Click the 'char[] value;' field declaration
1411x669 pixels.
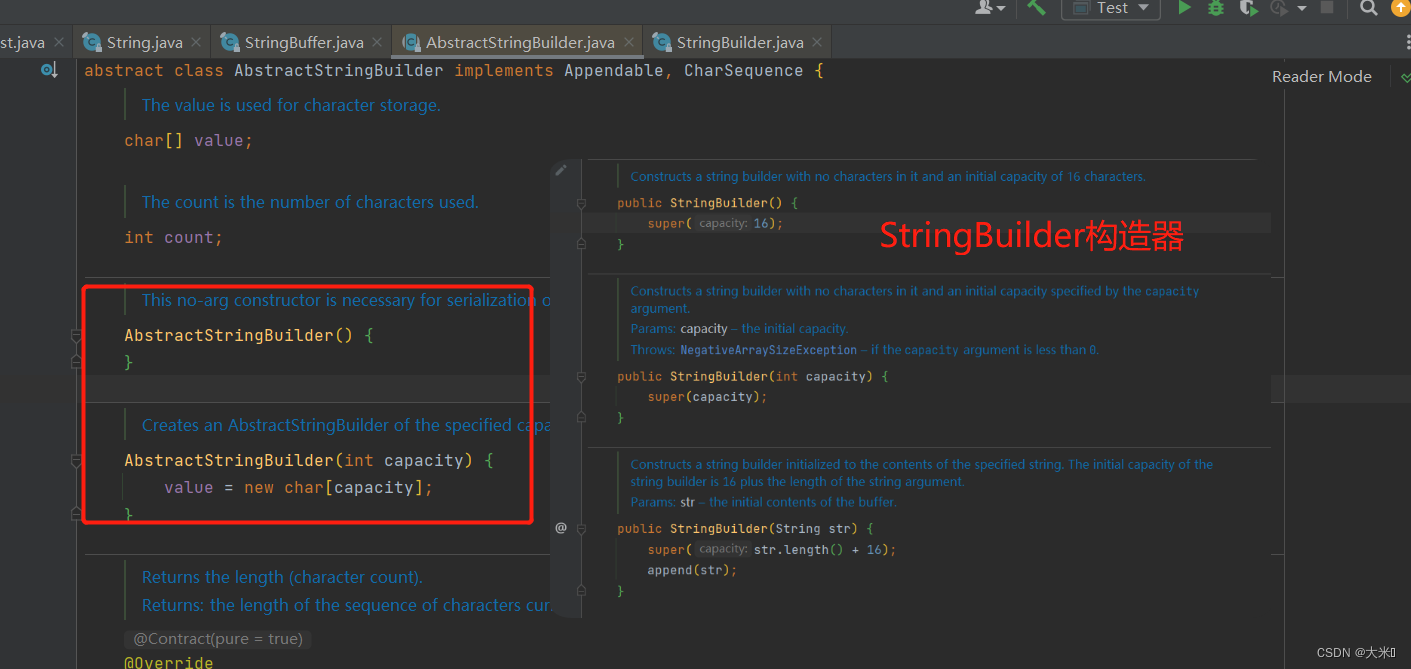click(189, 141)
